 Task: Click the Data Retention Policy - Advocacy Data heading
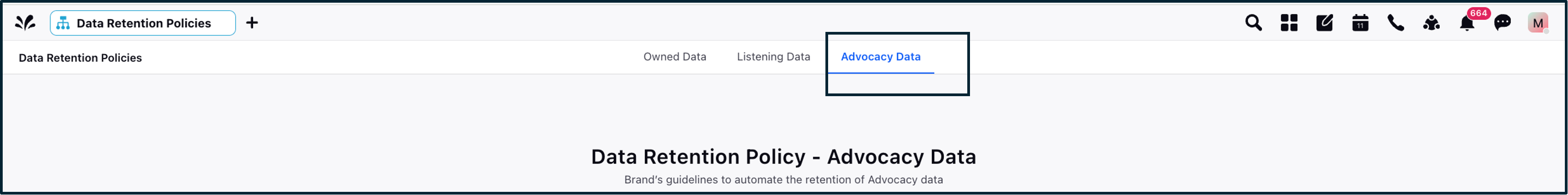coord(784,157)
